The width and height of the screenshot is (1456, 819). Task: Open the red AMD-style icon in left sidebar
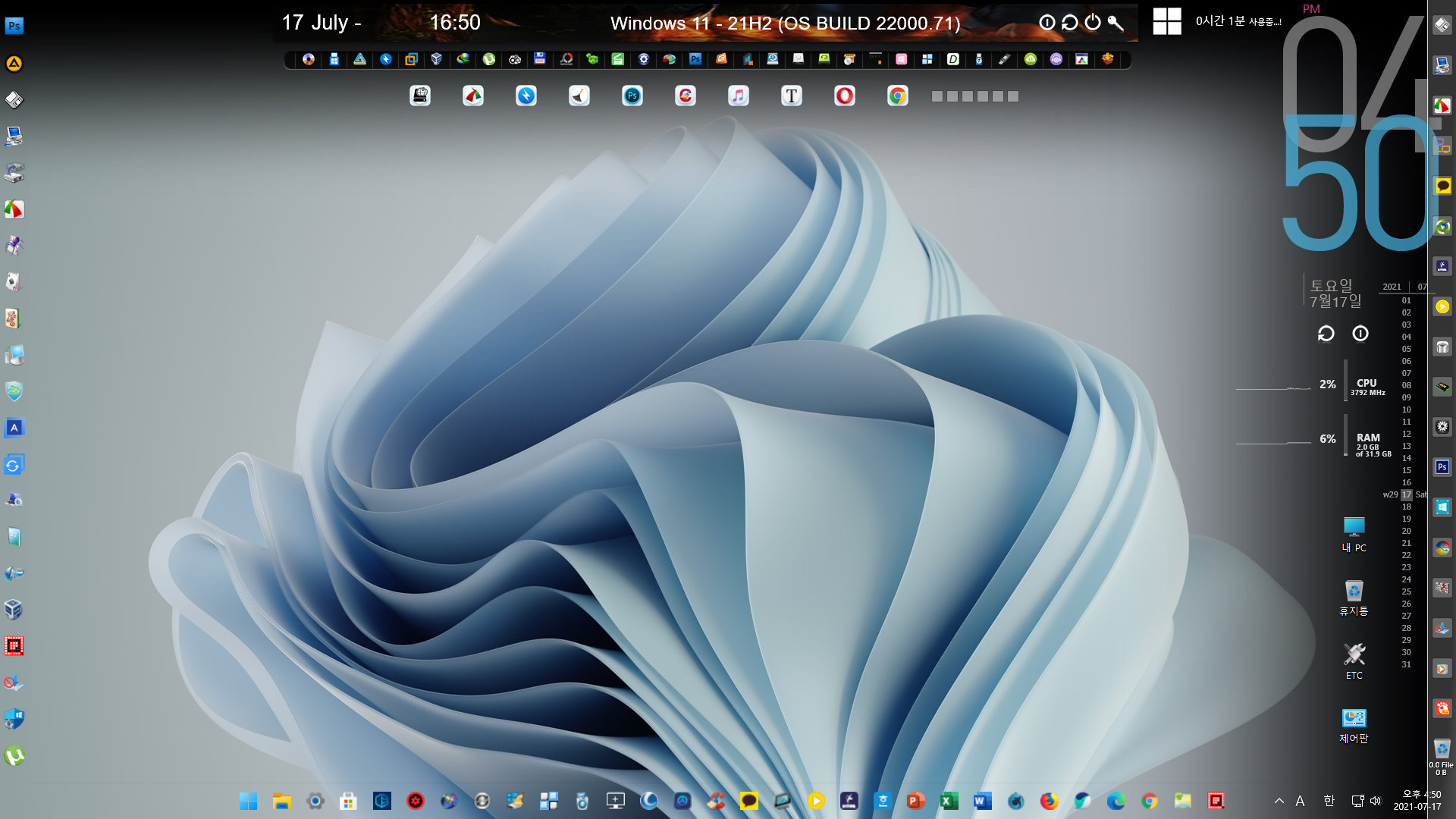click(14, 646)
